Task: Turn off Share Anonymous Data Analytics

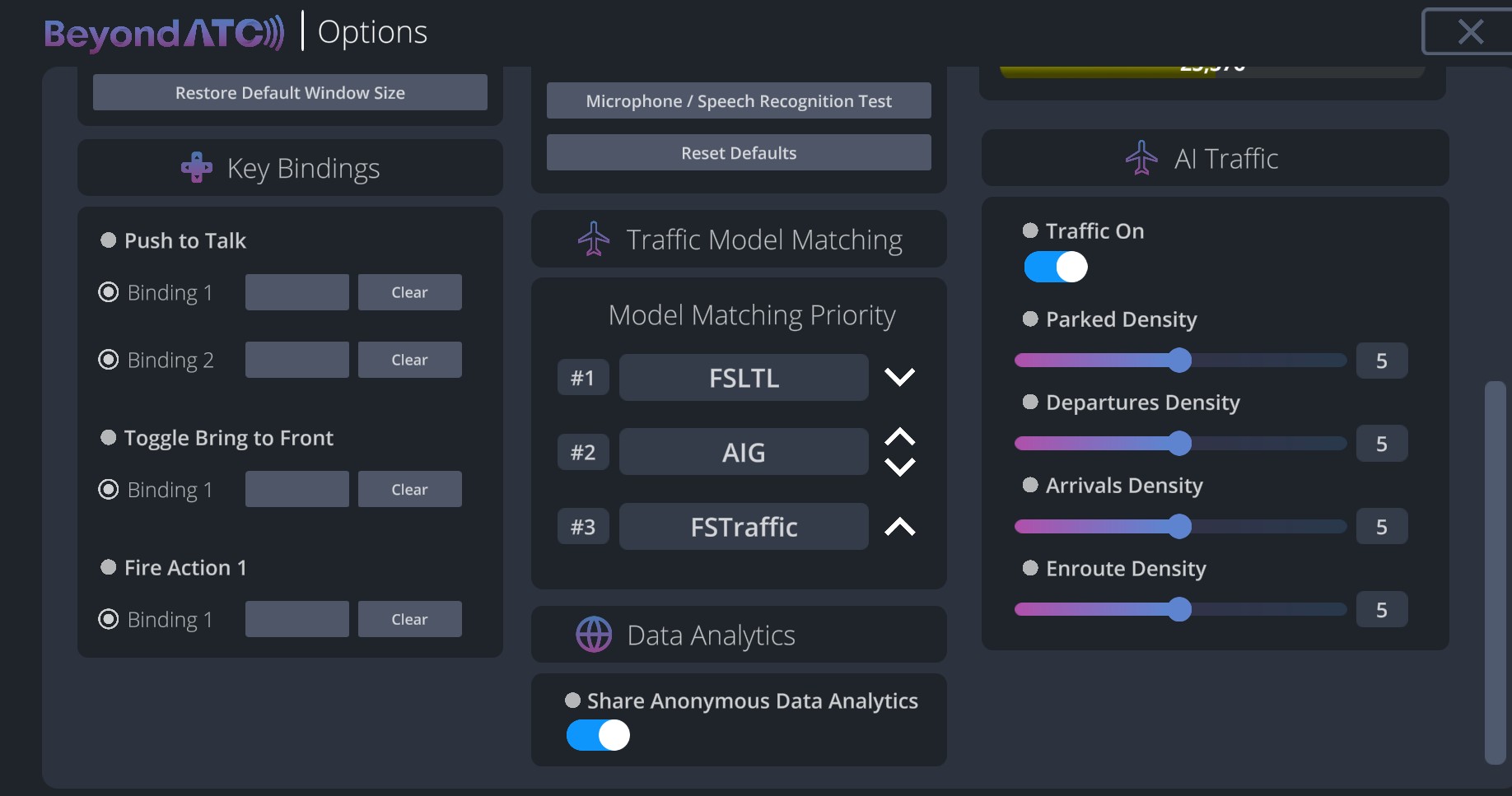Action: click(x=598, y=736)
